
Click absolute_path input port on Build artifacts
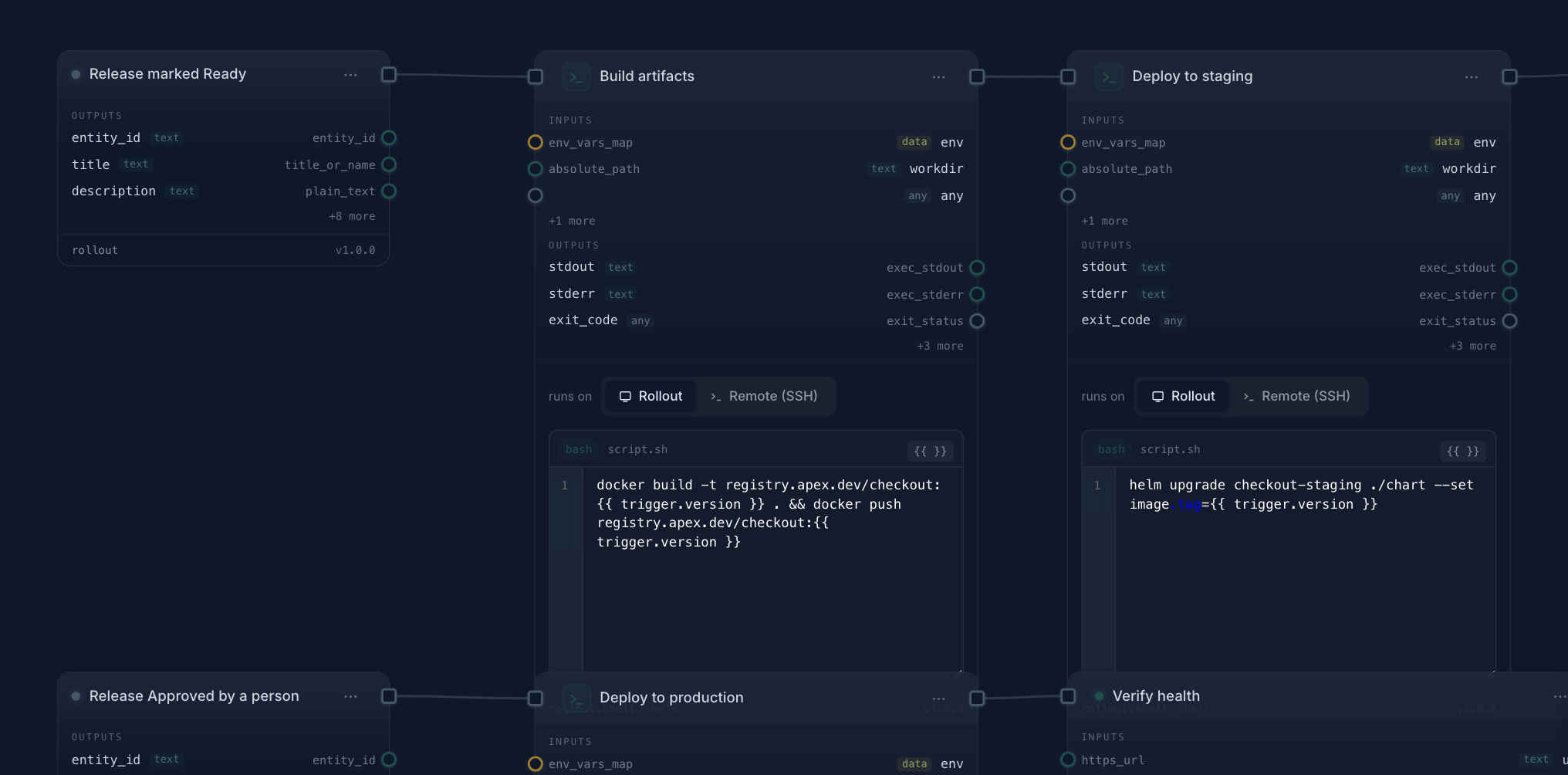(536, 169)
